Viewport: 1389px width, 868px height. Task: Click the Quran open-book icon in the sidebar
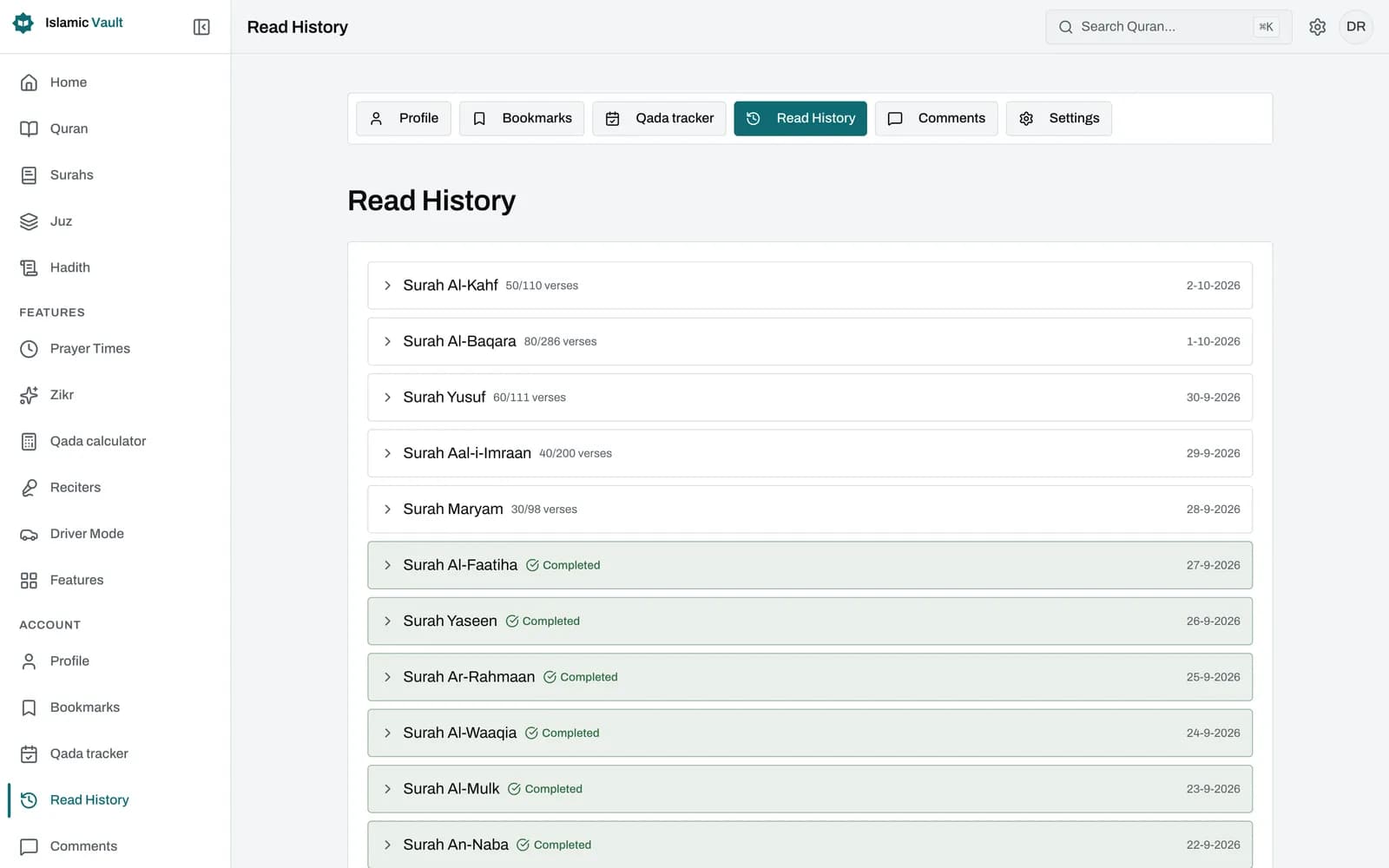29,128
